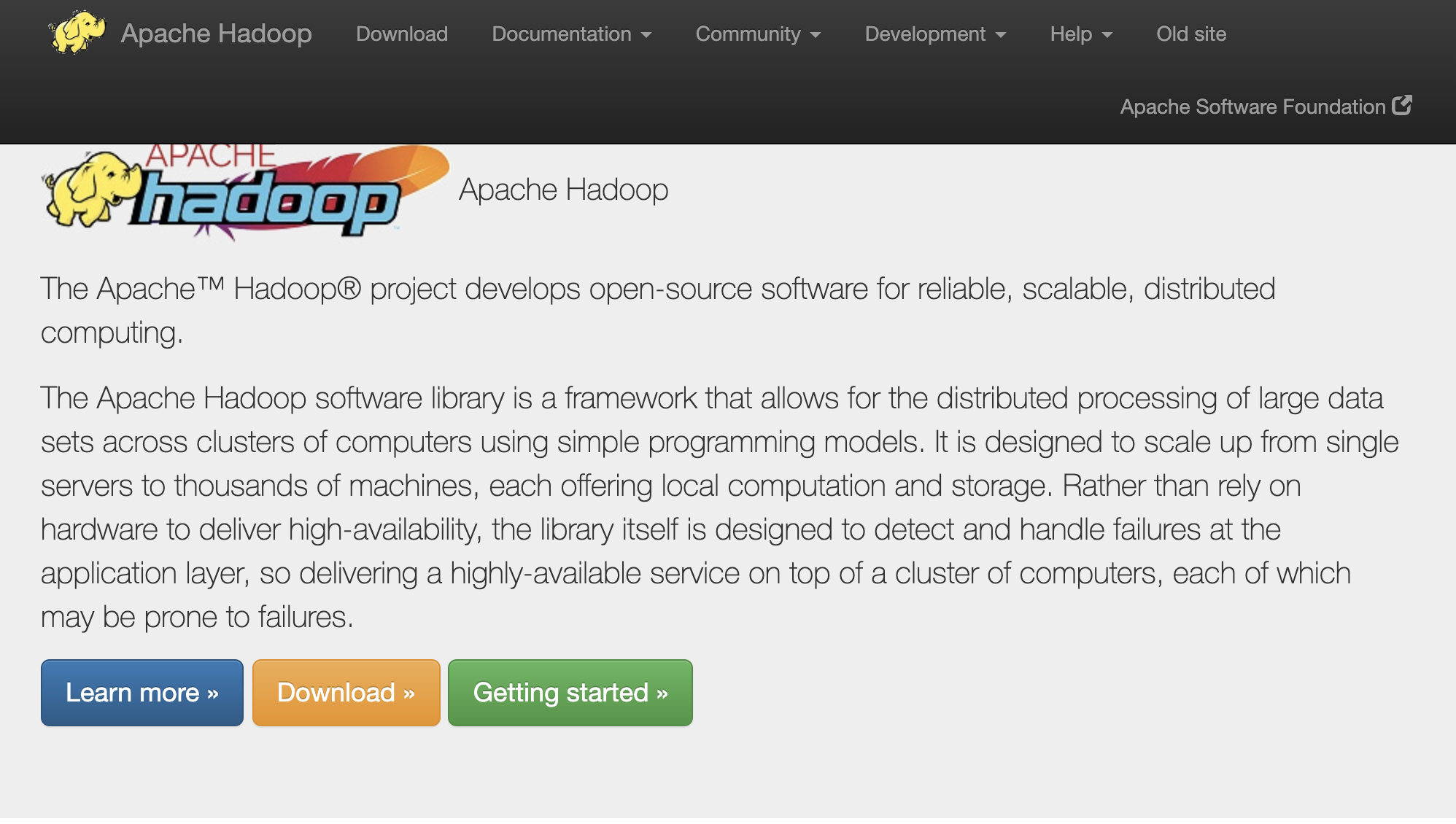
Task: Click the blue Learn more button
Action: (142, 693)
